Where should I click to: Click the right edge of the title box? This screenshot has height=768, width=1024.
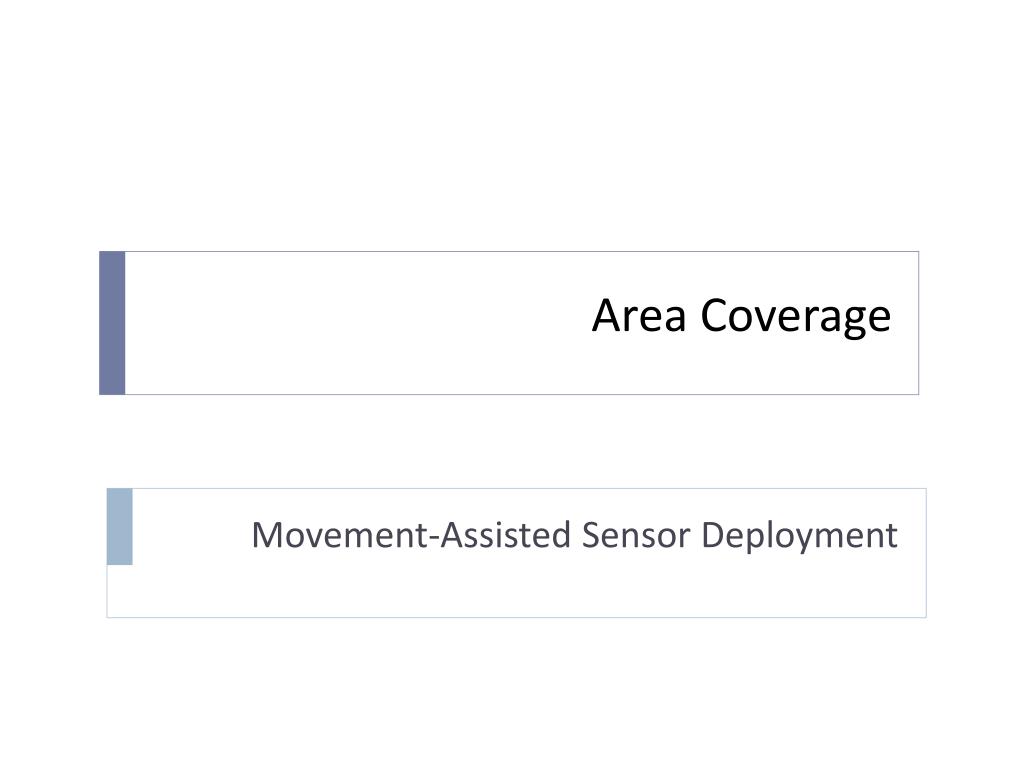point(918,323)
